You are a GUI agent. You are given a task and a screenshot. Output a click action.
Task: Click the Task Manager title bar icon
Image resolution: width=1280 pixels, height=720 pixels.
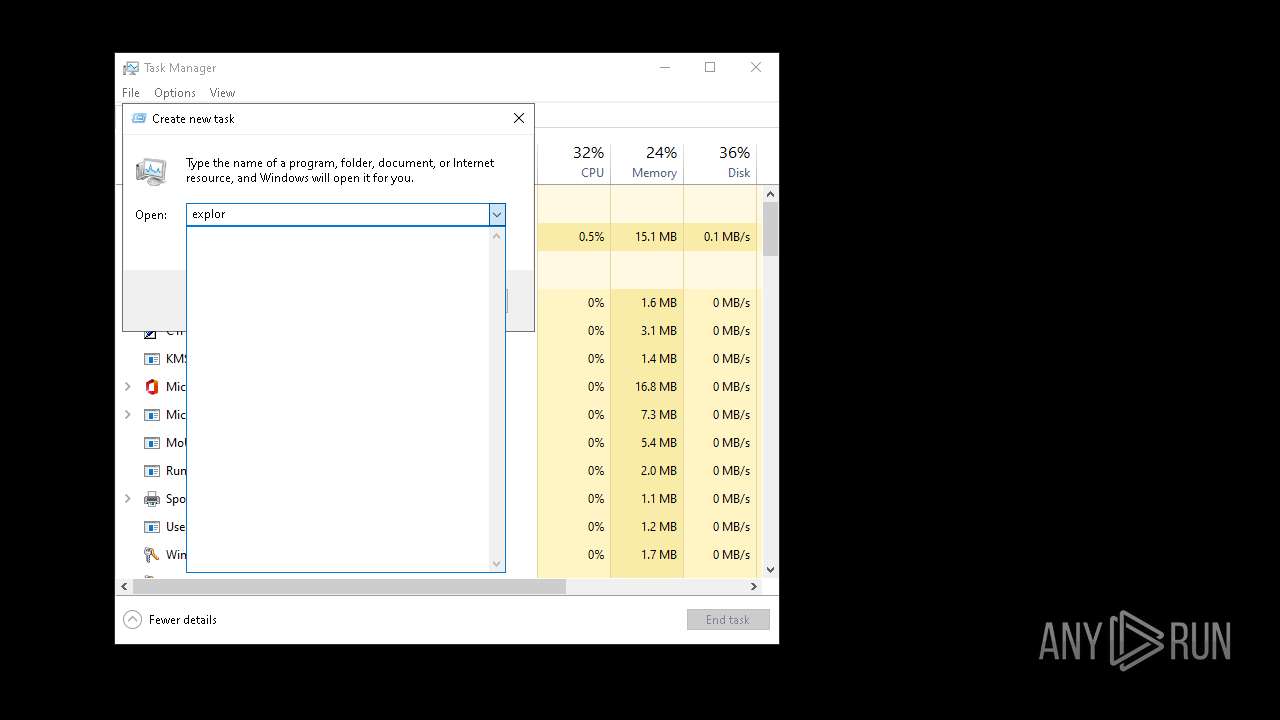coord(131,68)
